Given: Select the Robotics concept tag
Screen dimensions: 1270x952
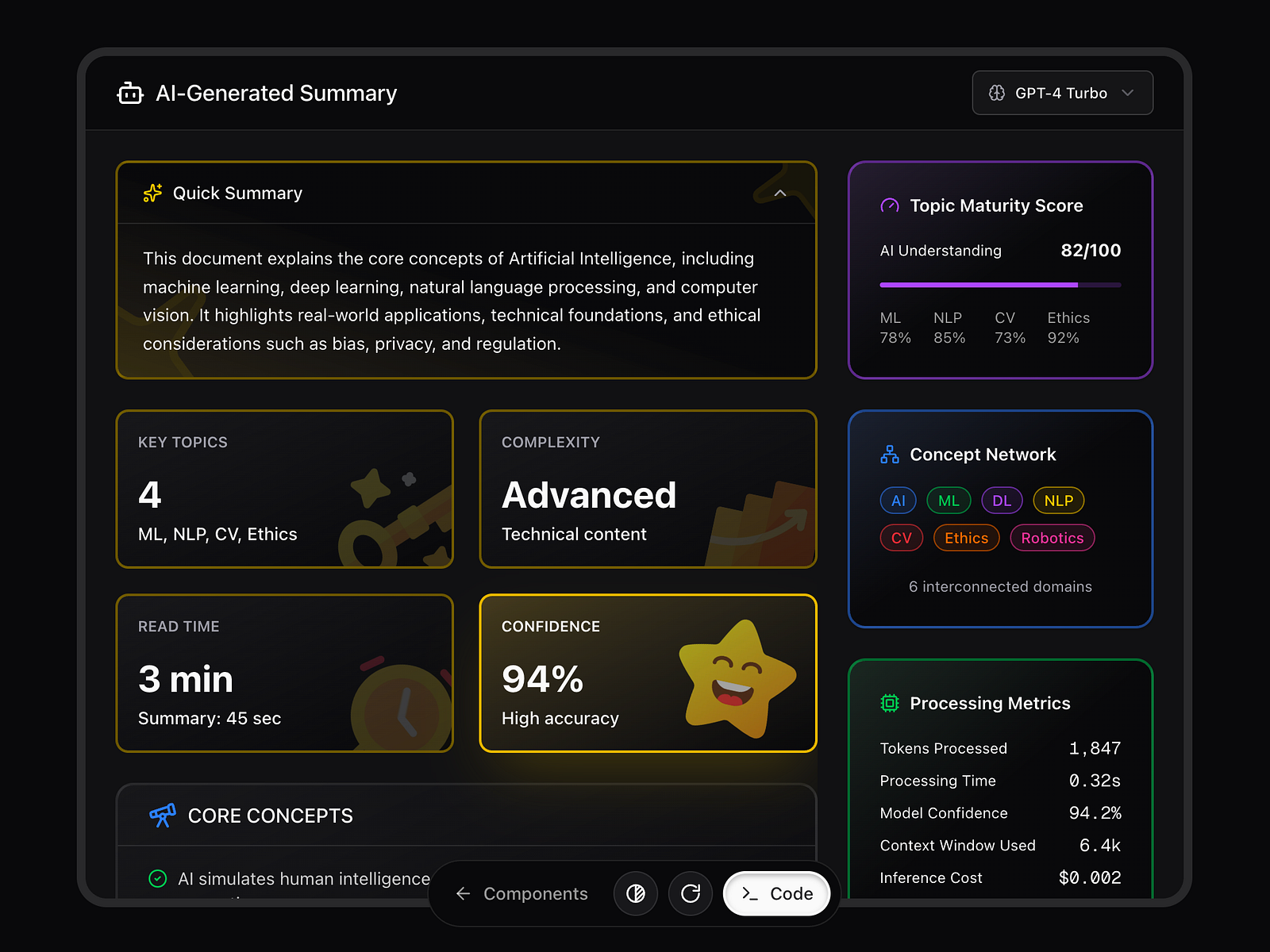Looking at the screenshot, I should coord(1053,538).
